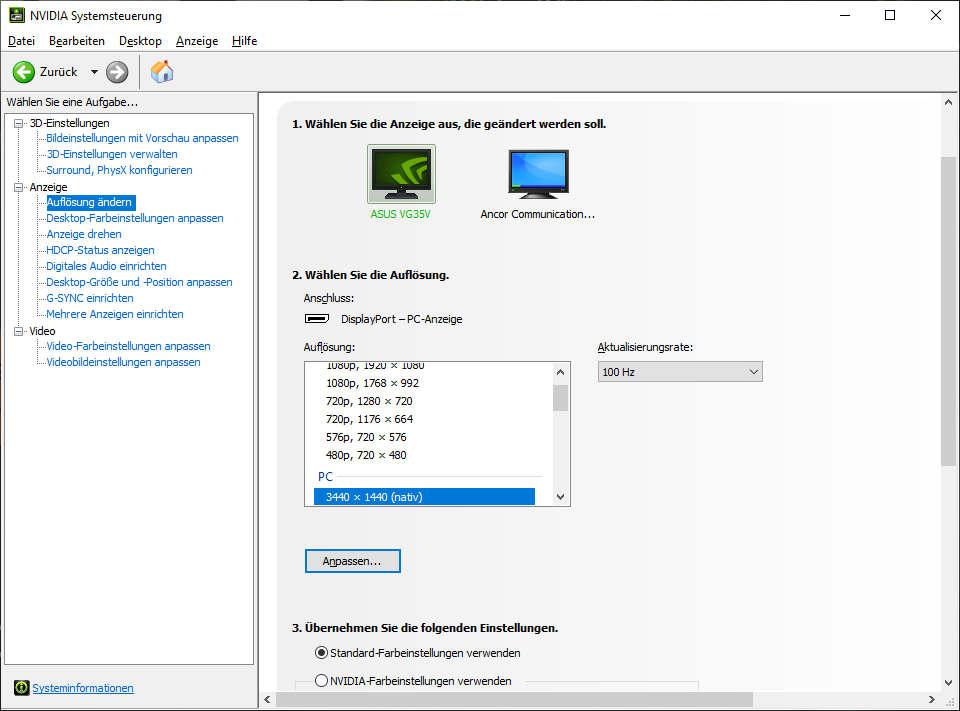
Task: Click the DisplayPort connector icon
Action: [317, 318]
